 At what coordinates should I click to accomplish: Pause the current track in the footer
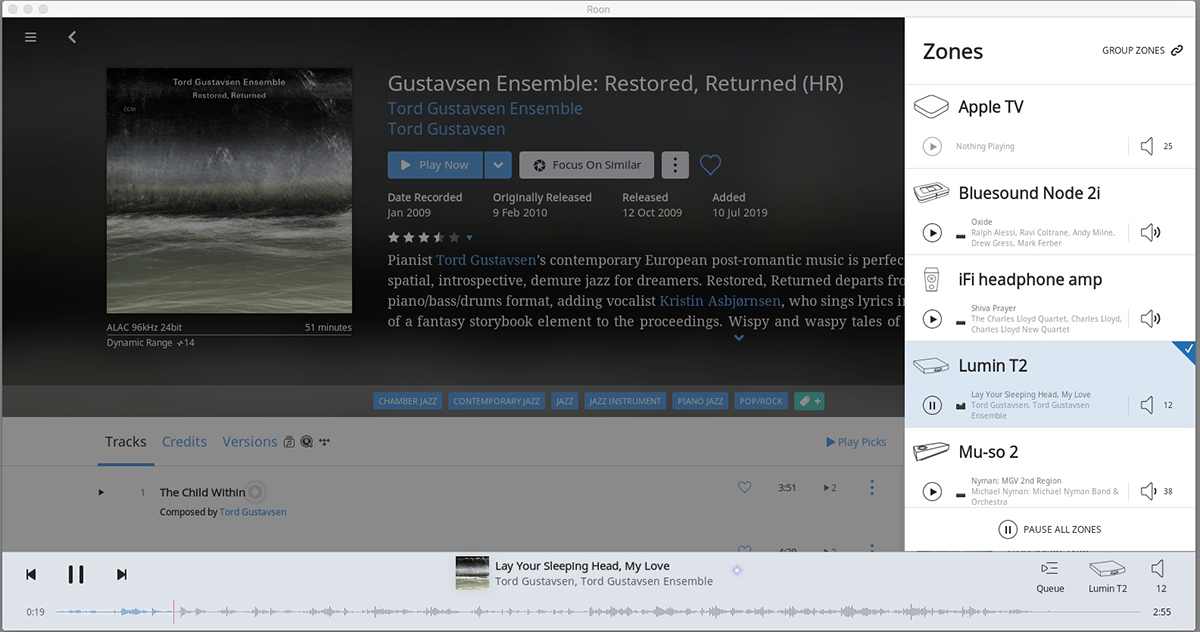76,574
